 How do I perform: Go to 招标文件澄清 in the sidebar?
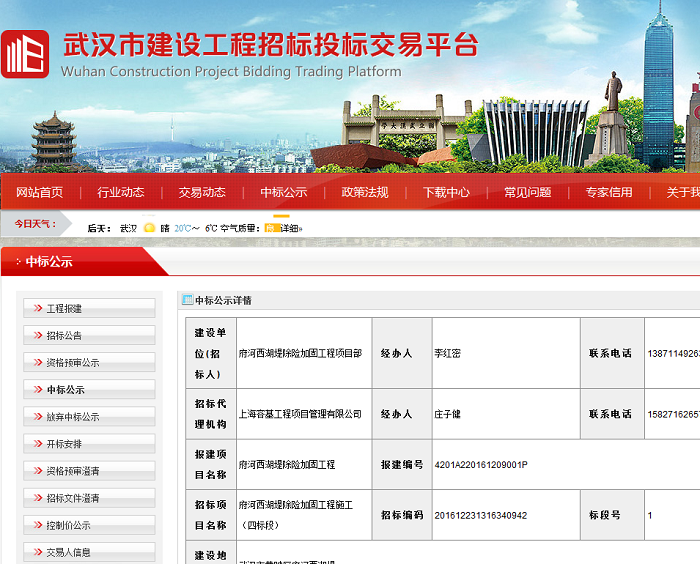click(x=73, y=498)
